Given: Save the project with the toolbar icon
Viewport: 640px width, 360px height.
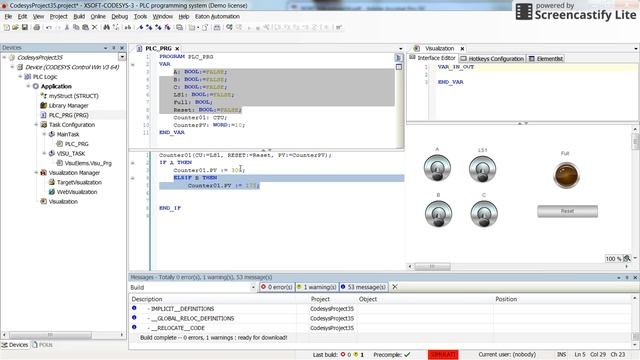Looking at the screenshot, I should 24,27.
